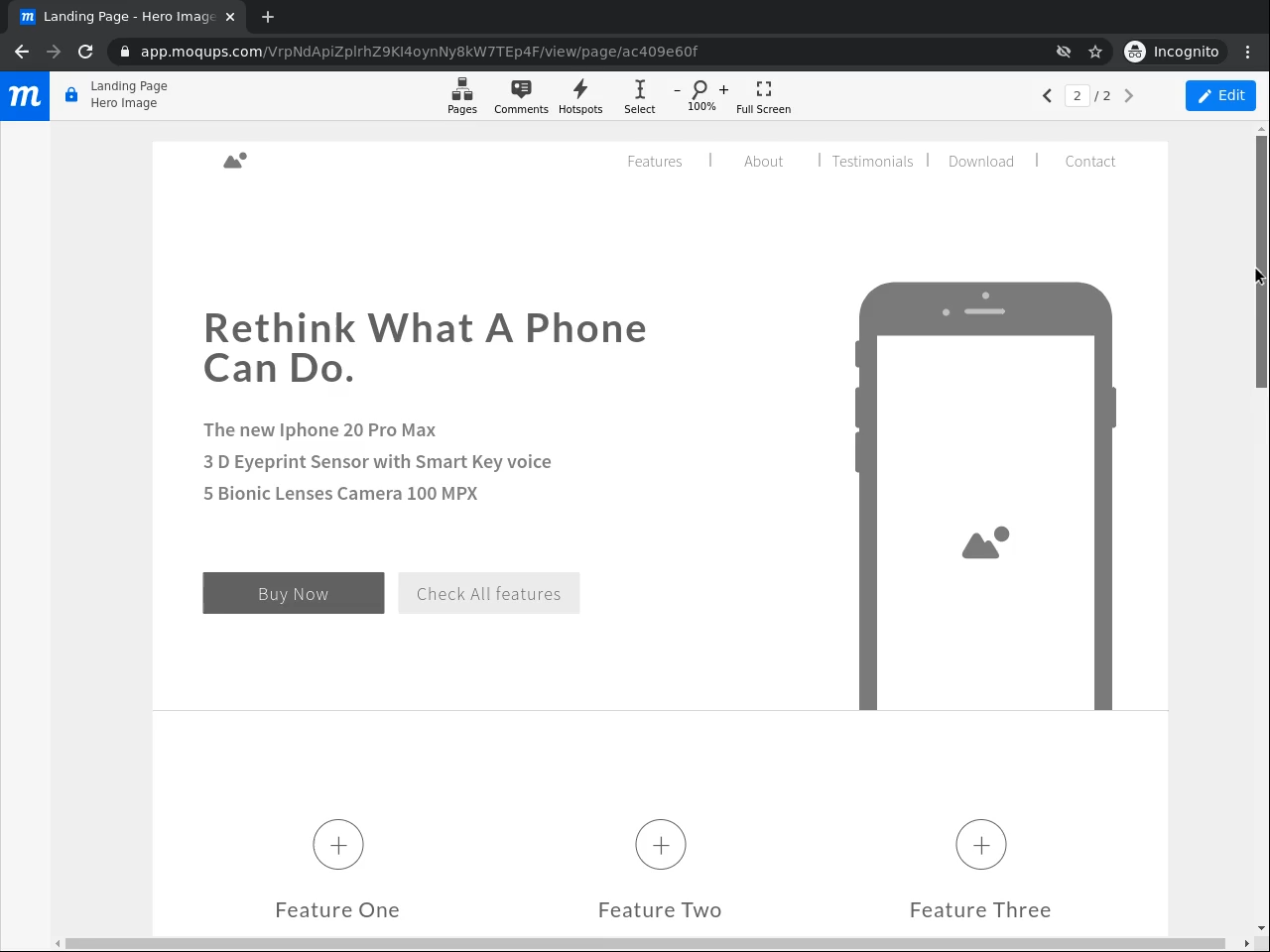1270x952 pixels.
Task: Activate the Select tool
Action: [640, 96]
